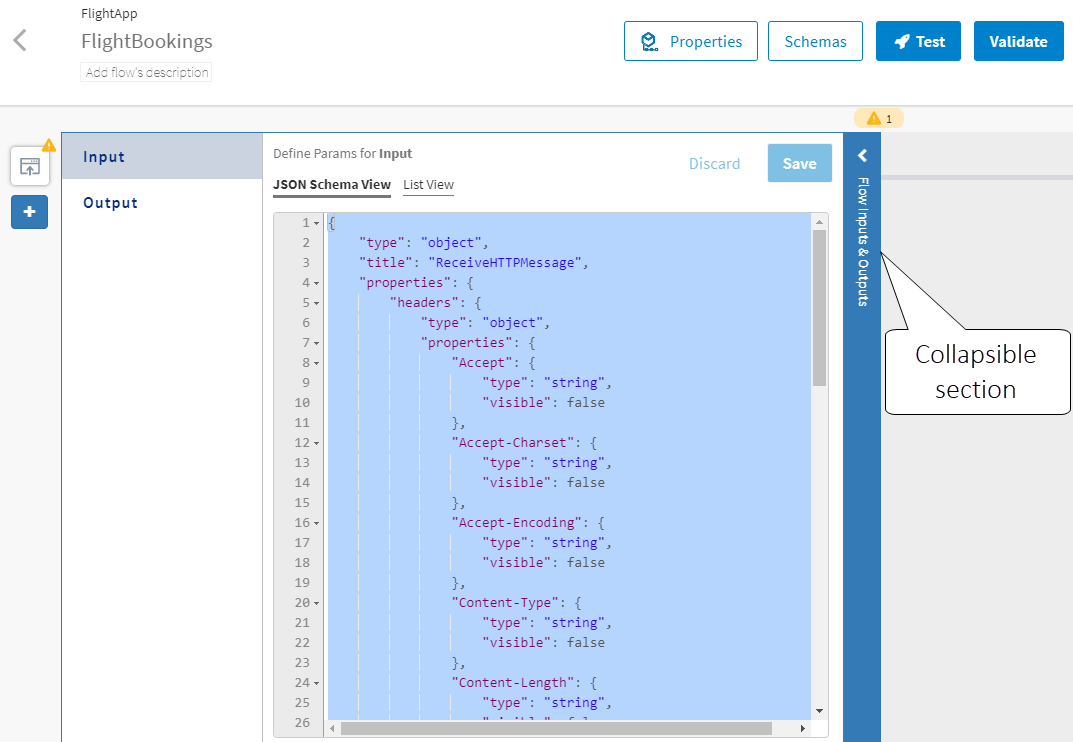
Task: Save the input params
Action: 799,164
